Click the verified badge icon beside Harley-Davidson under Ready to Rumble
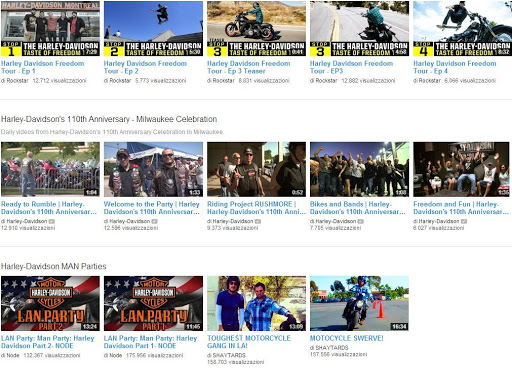This screenshot has width=512, height=374. point(52,221)
